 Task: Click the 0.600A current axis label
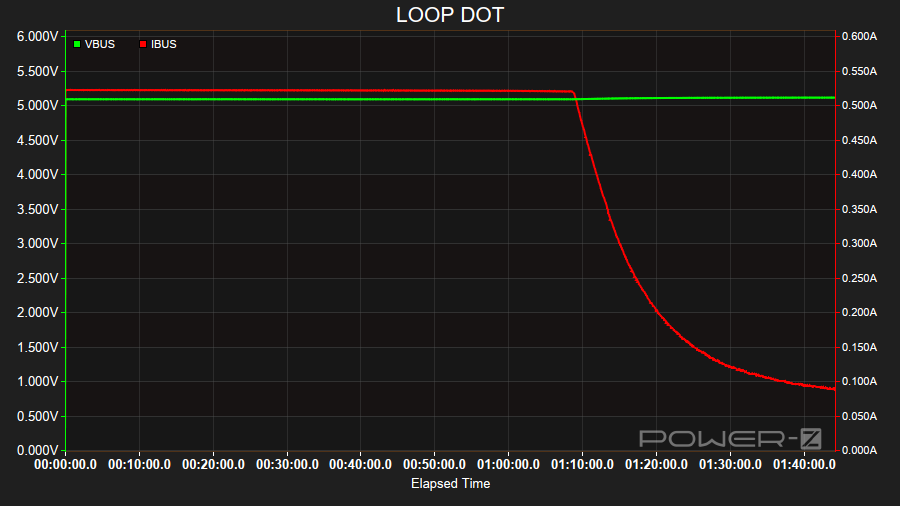[859, 37]
